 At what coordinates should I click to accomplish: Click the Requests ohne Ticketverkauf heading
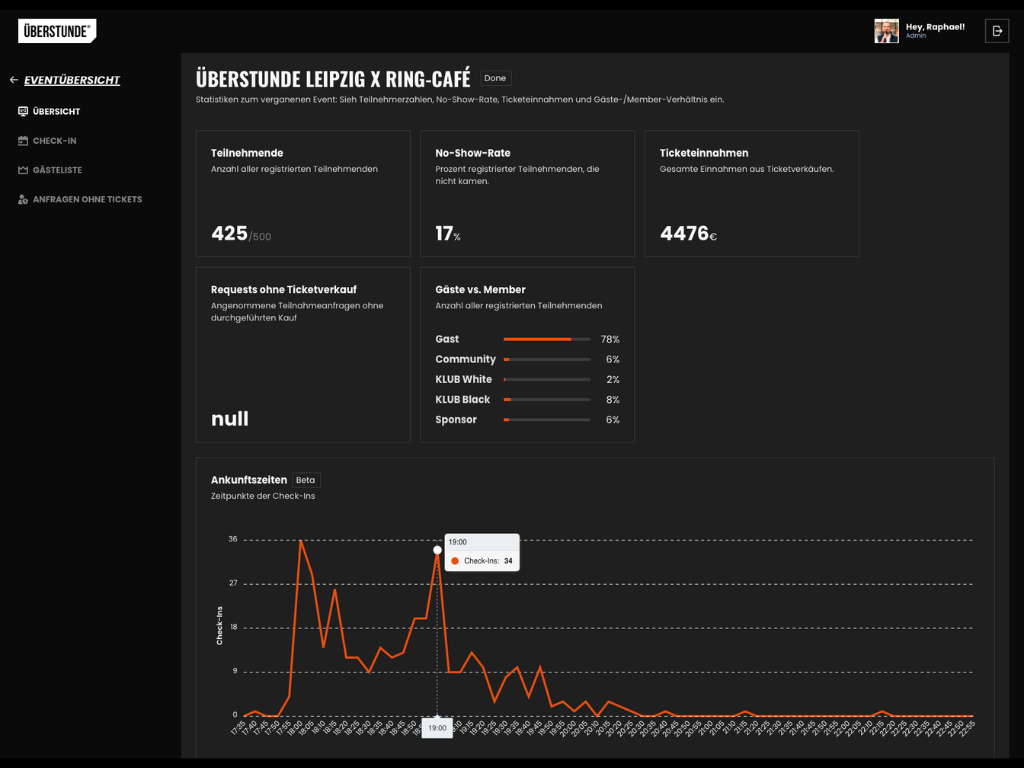tap(283, 289)
